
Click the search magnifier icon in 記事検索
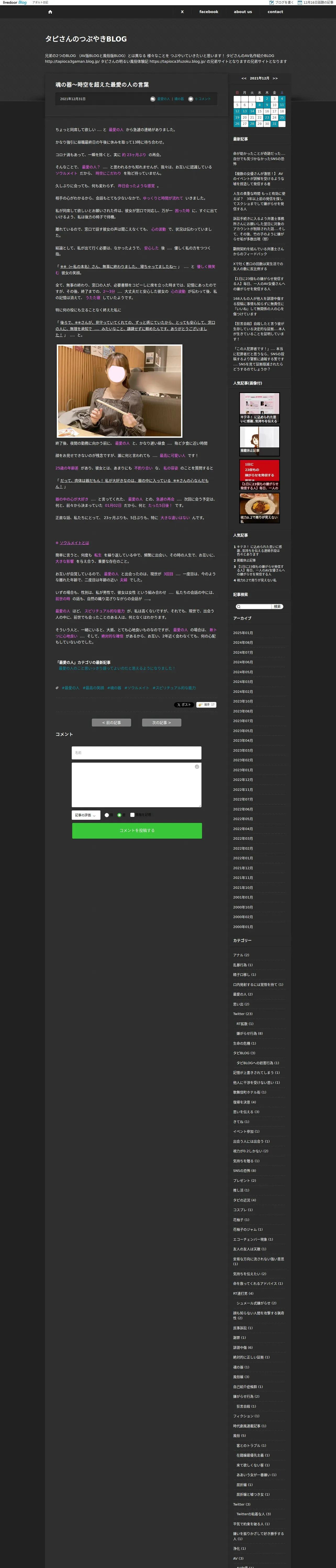pos(239,607)
